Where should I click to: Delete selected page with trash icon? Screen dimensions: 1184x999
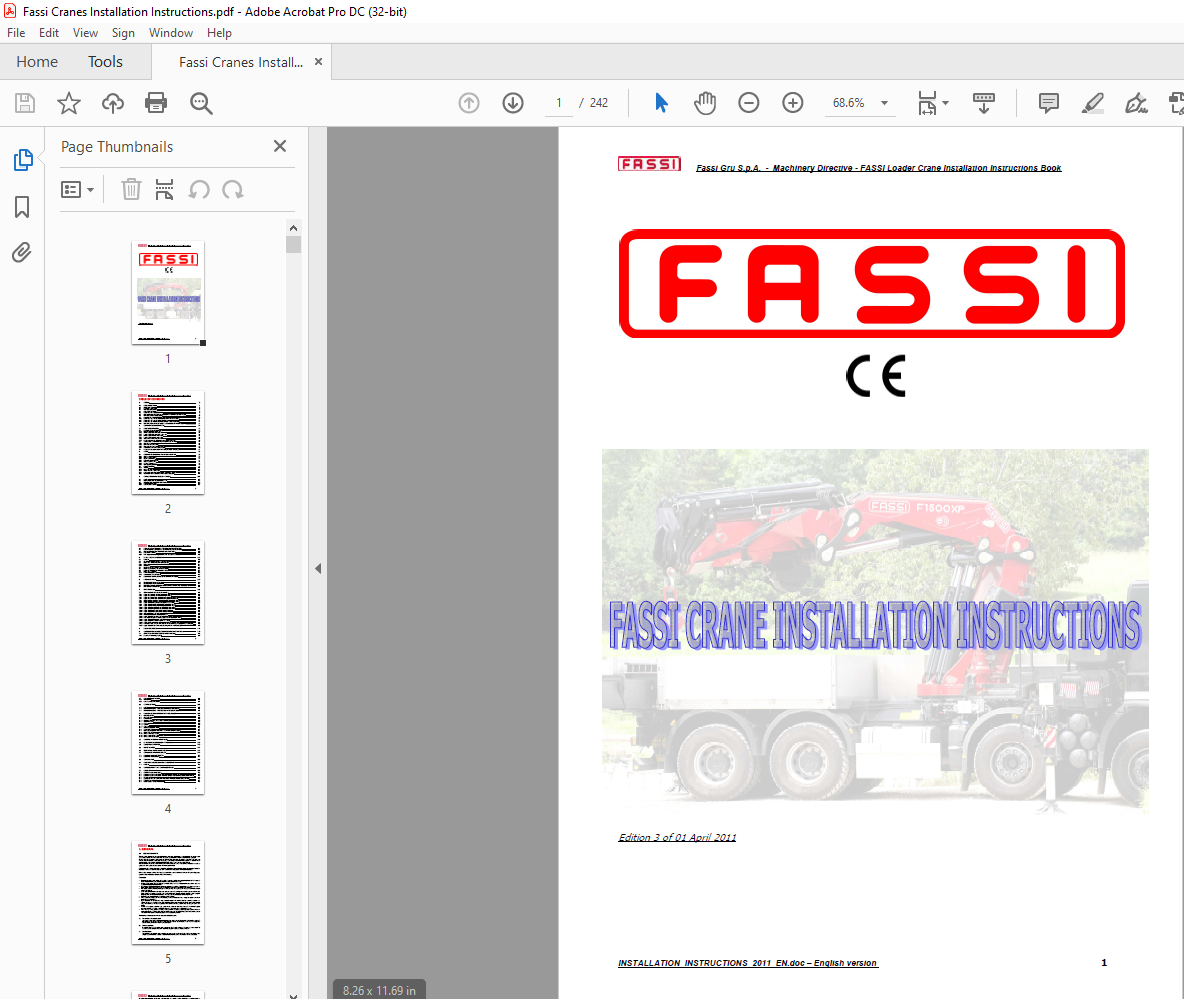click(131, 190)
